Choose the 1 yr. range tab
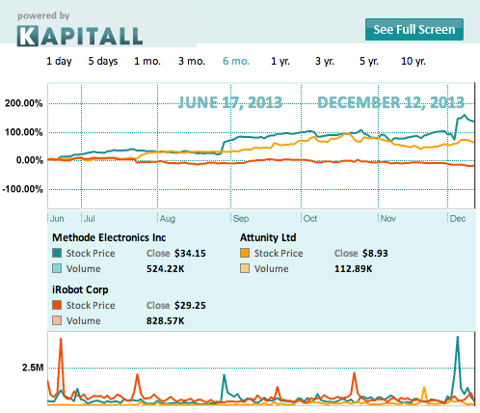The image size is (480, 413). [x=280, y=61]
